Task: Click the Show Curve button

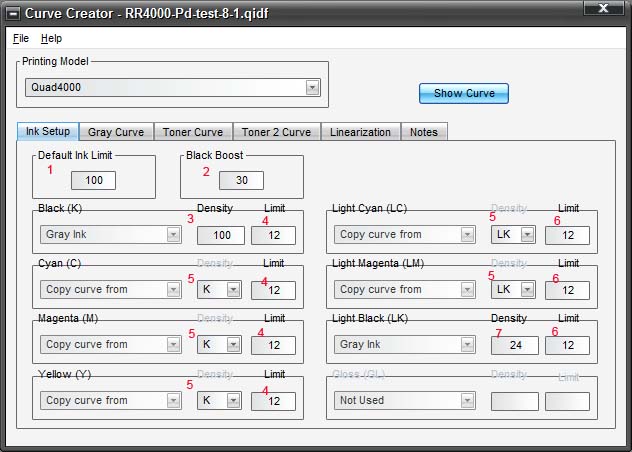Action: 463,93
